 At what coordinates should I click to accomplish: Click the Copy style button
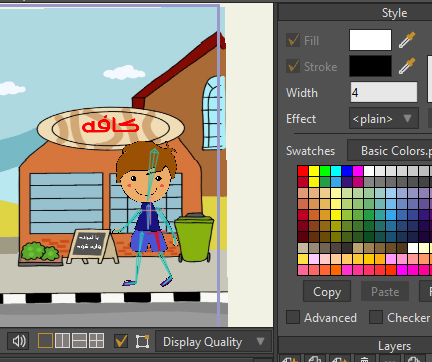(327, 291)
